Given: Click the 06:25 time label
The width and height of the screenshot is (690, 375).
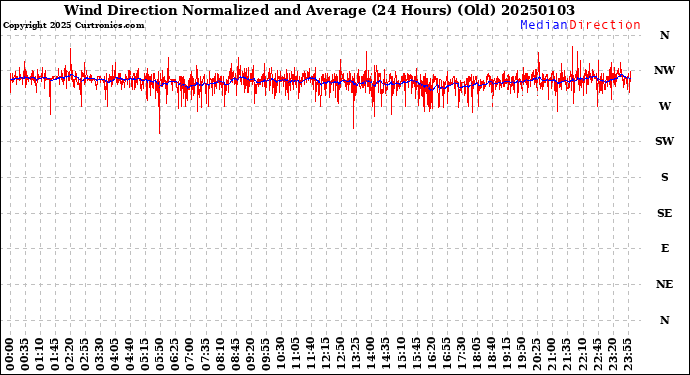Looking at the screenshot, I should point(175,354).
